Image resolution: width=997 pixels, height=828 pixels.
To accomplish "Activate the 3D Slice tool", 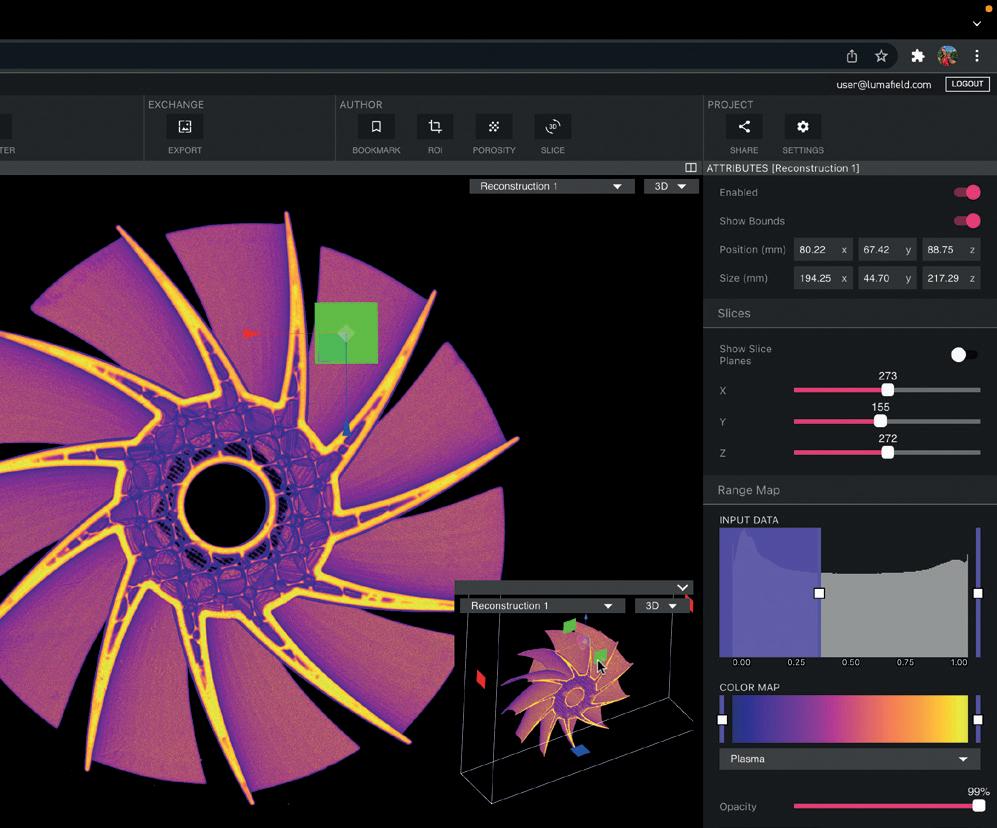I will [x=553, y=127].
